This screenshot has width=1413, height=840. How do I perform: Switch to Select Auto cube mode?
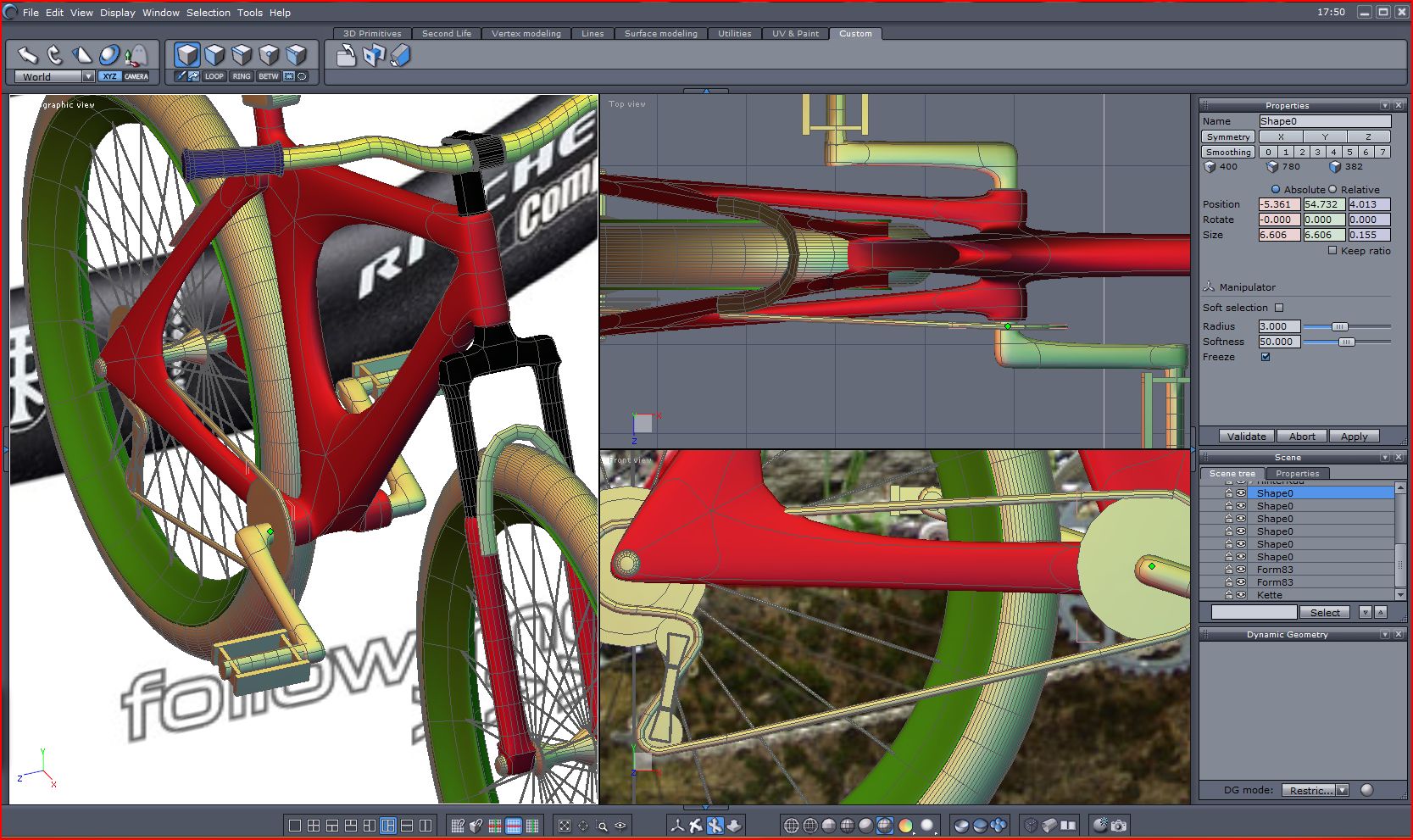point(296,55)
